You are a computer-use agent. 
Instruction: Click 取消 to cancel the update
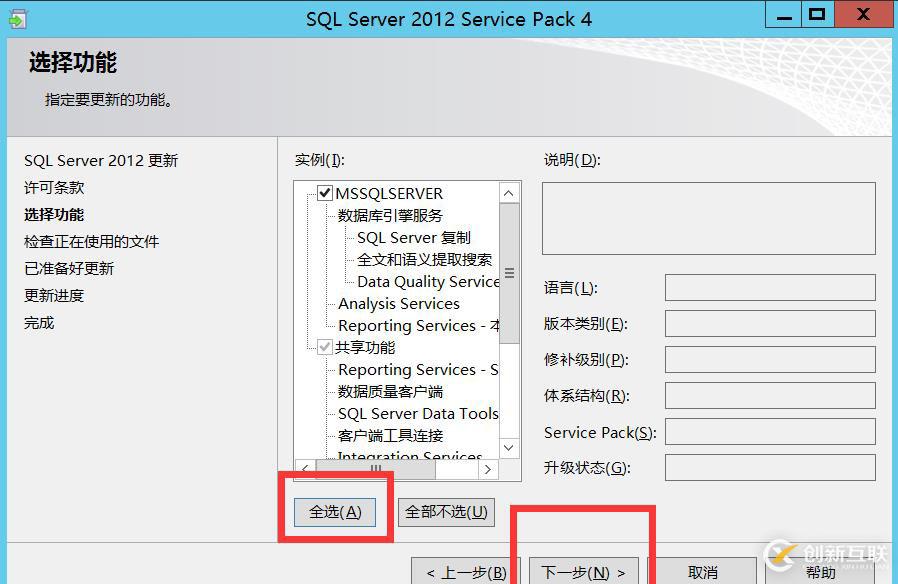tap(704, 572)
